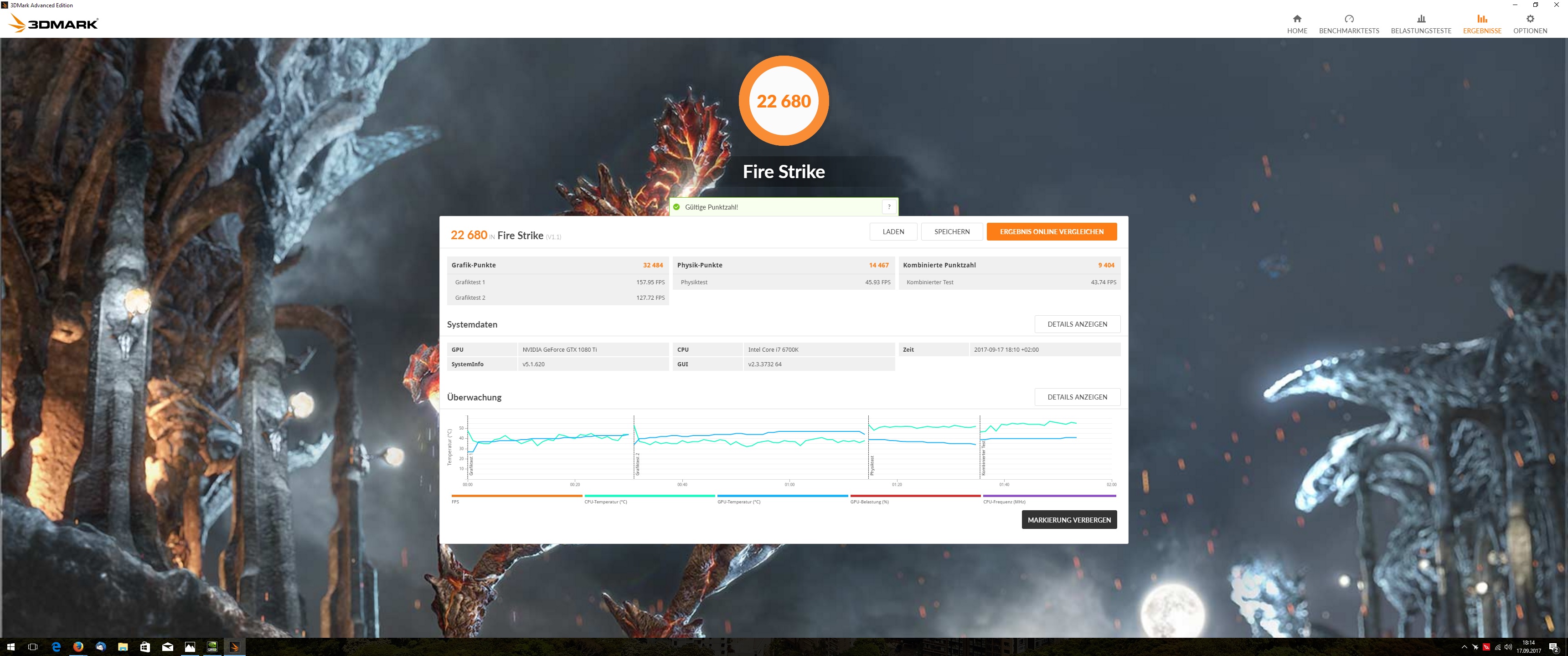Click the question mark help on valid score
Screen dimensions: 1568x656
[889, 207]
